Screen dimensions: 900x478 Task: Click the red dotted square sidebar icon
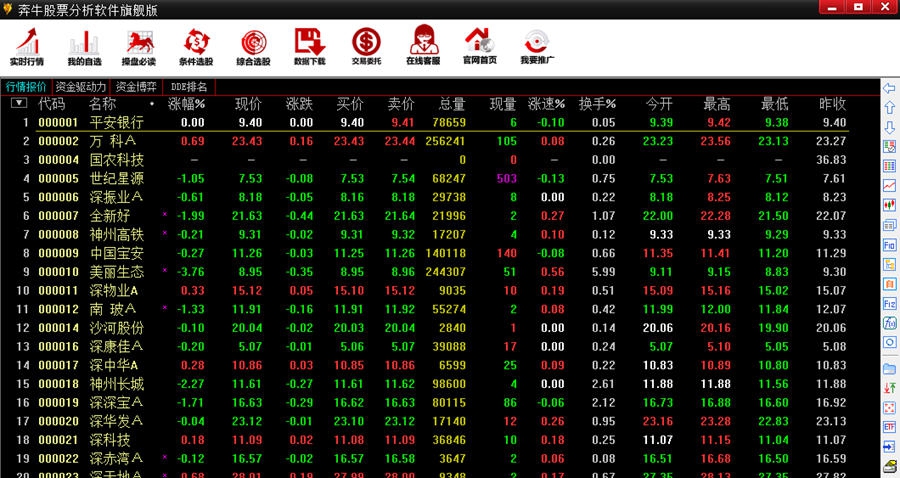889,407
